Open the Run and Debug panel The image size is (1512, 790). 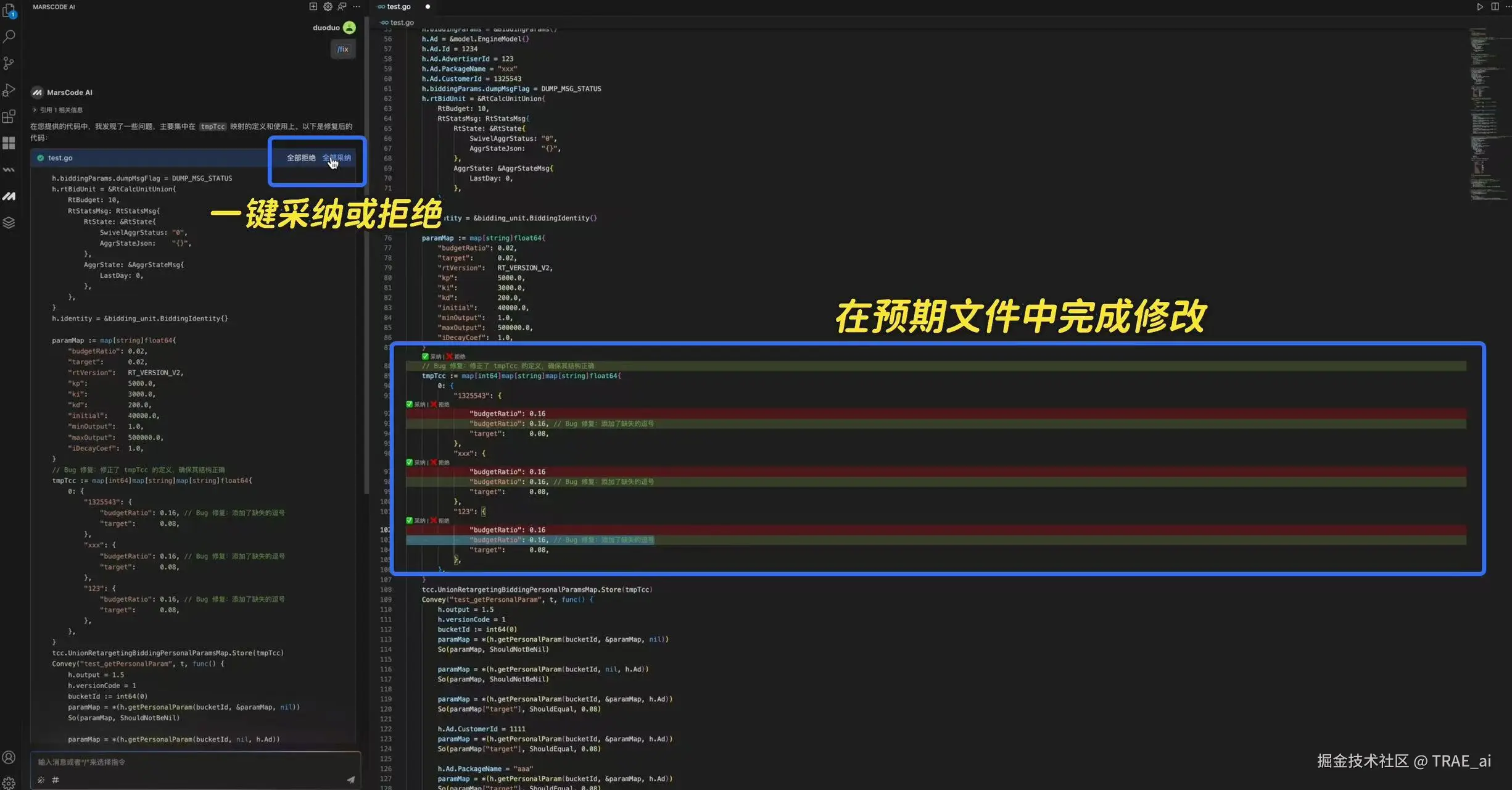9,90
